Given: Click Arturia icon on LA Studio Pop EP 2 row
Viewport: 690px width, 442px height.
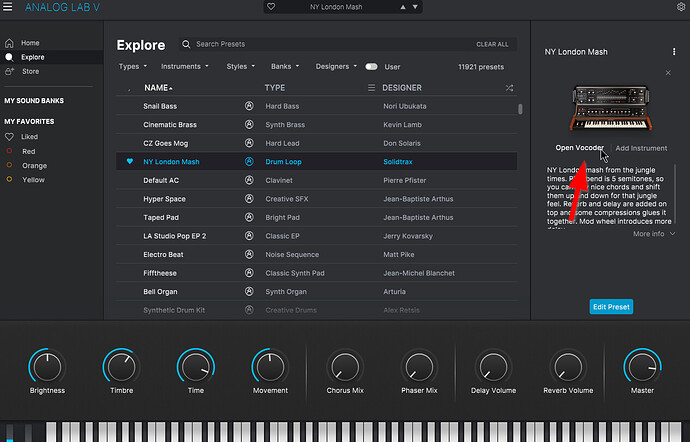Looking at the screenshot, I should pos(249,236).
